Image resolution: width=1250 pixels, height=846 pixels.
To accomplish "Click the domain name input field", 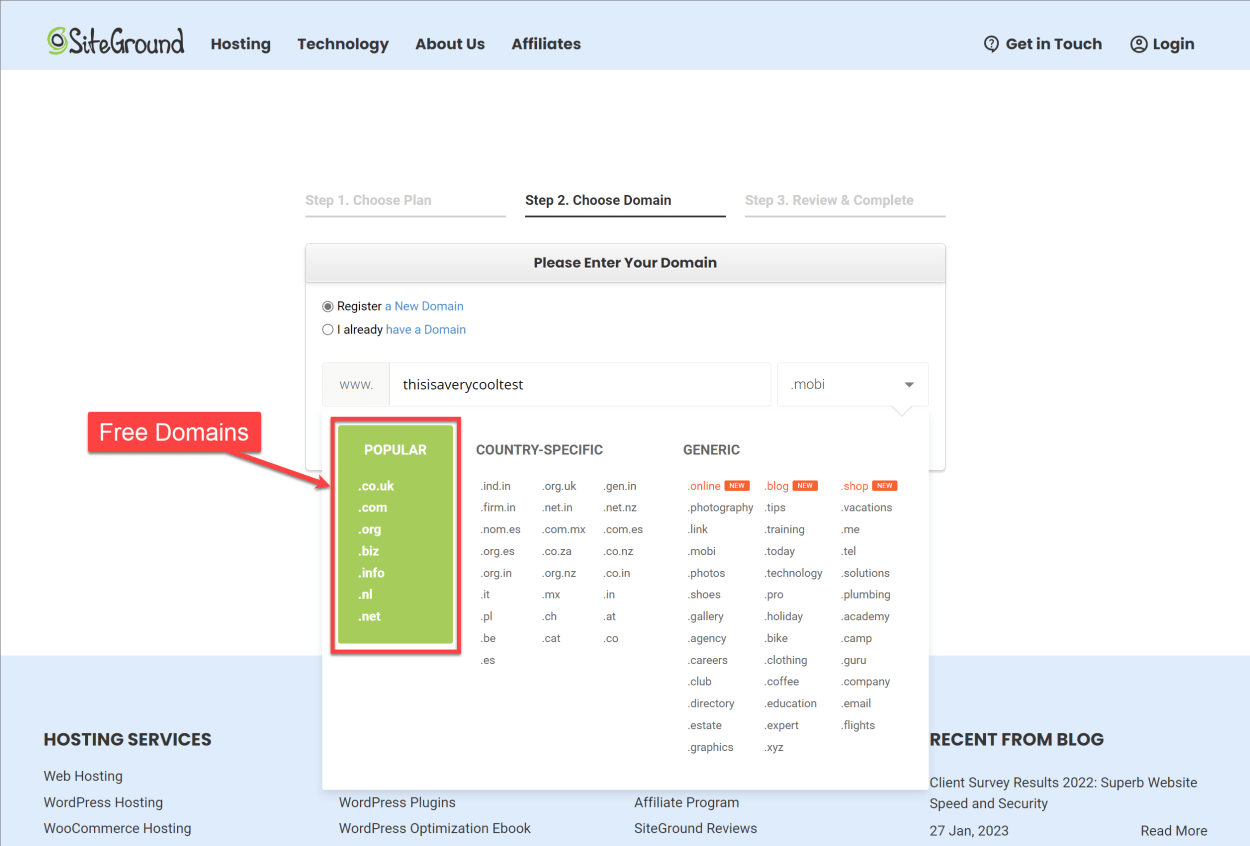I will 580,384.
